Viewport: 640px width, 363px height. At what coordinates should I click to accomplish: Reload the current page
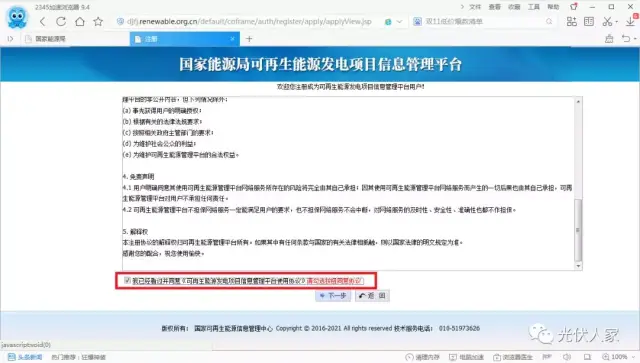click(x=61, y=22)
